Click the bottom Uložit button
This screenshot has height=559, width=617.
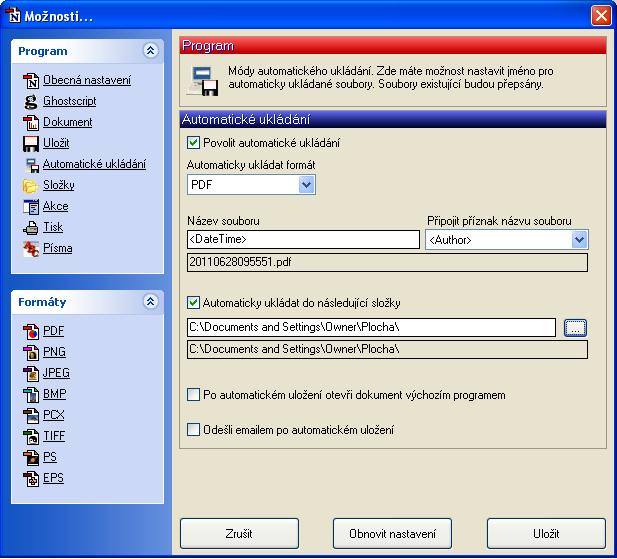(546, 534)
